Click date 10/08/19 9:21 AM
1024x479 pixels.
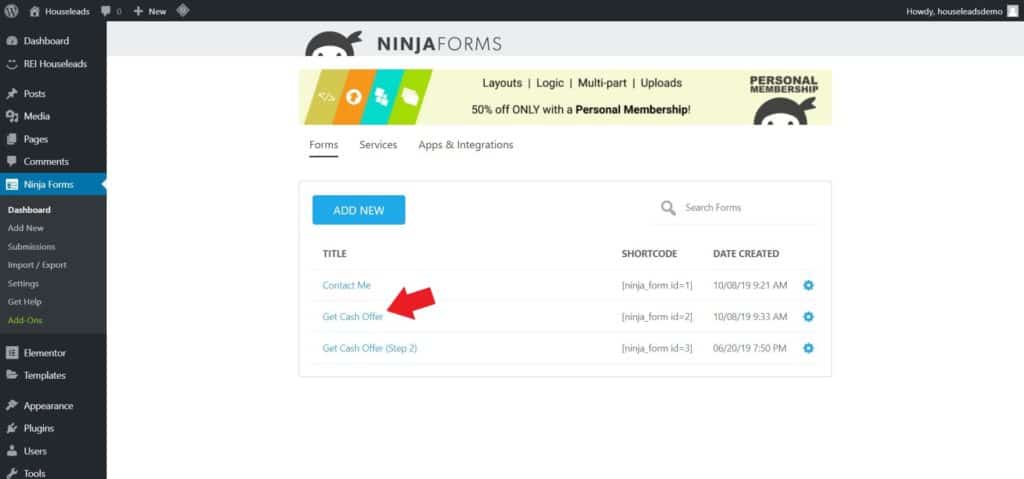point(750,285)
